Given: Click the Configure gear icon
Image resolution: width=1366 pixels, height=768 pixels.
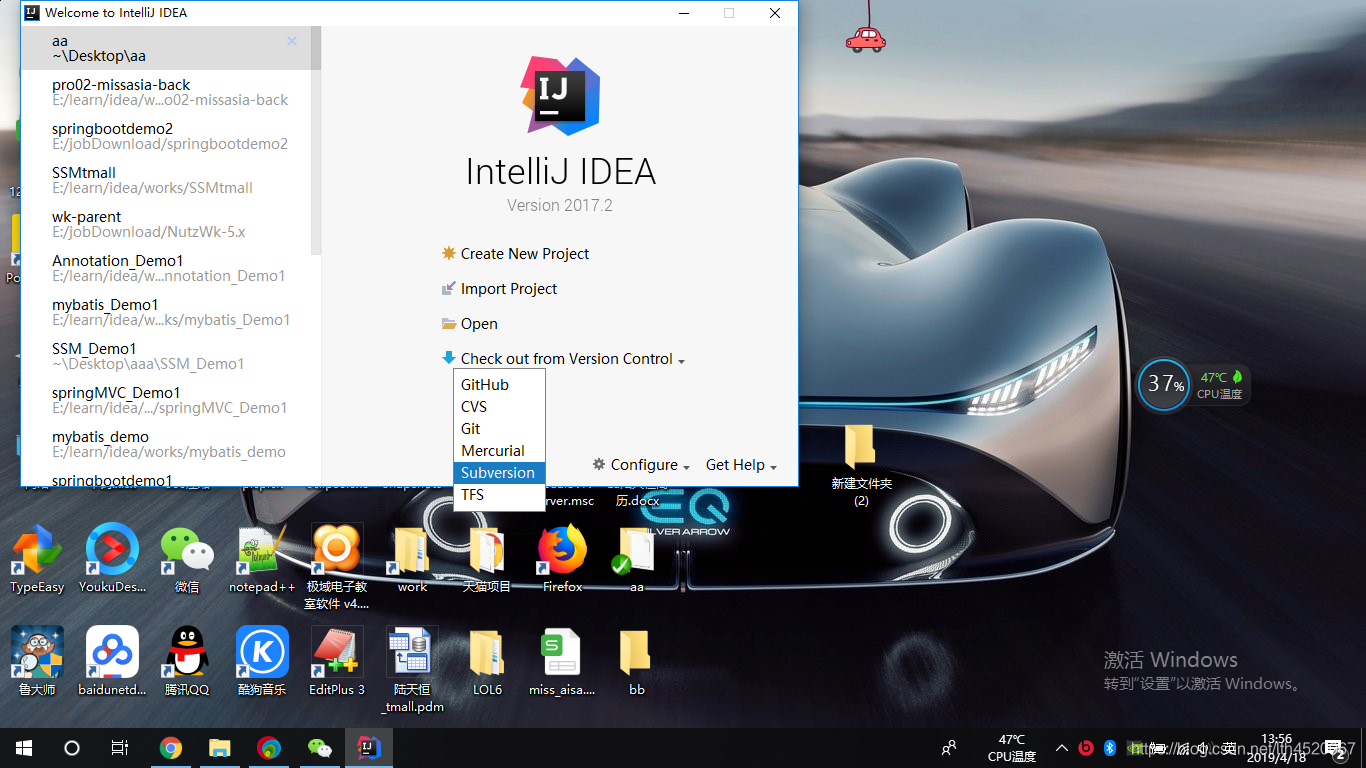Looking at the screenshot, I should [x=599, y=465].
